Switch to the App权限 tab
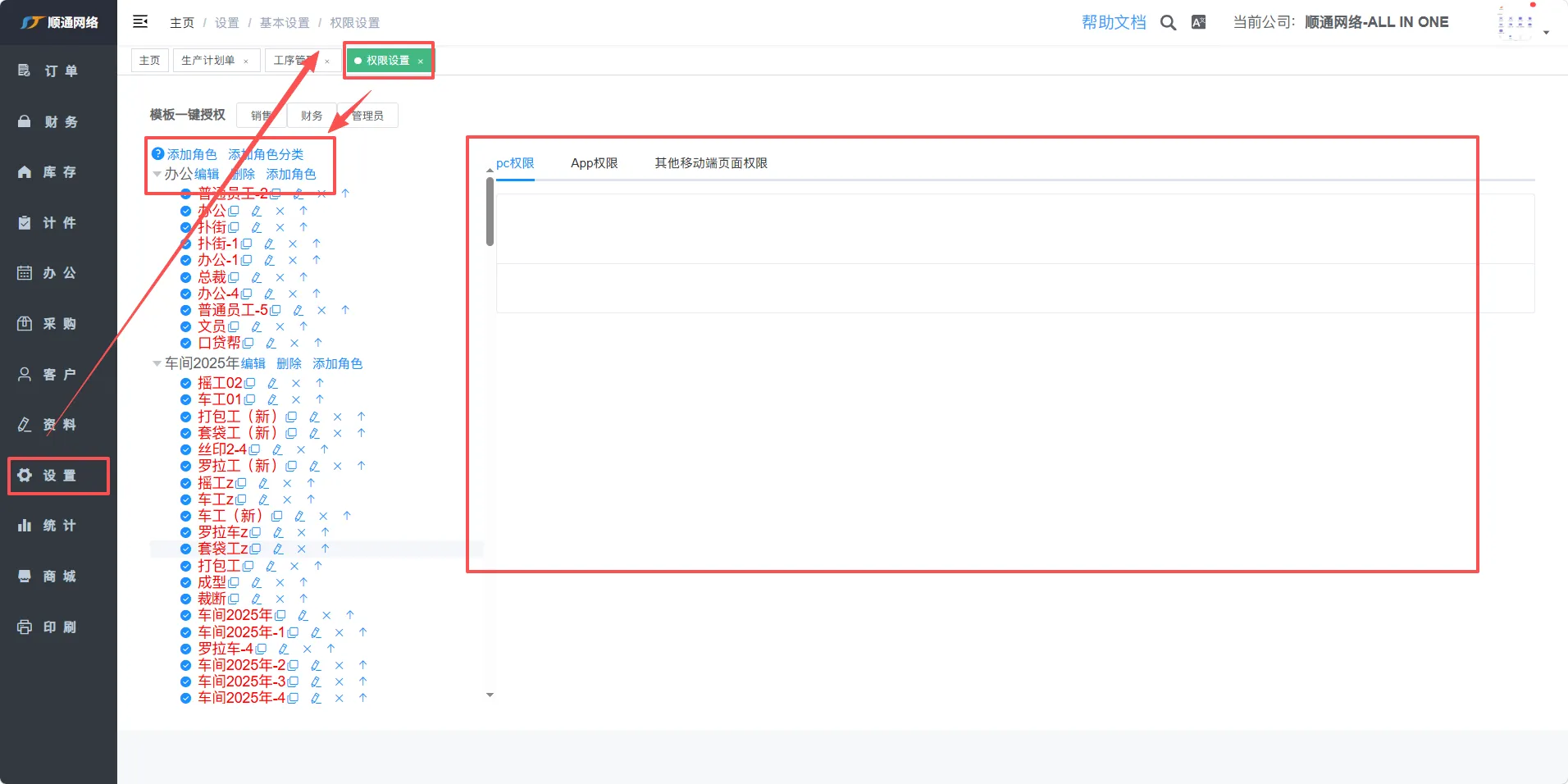 point(594,163)
